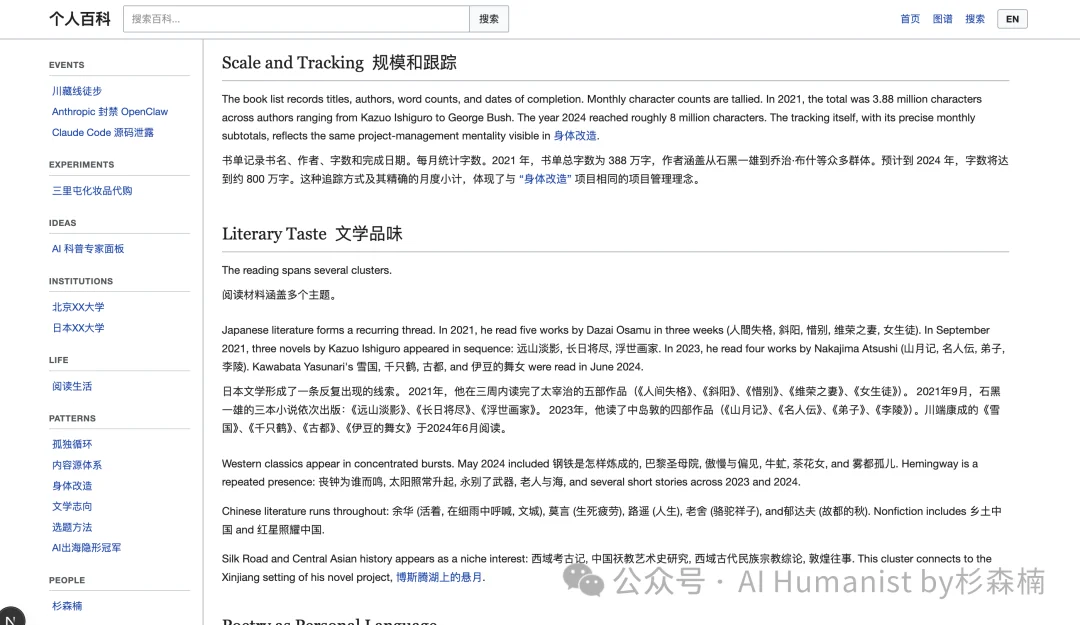Select the 孤独循环 pattern entry
The image size is (1080, 625).
pos(72,443)
